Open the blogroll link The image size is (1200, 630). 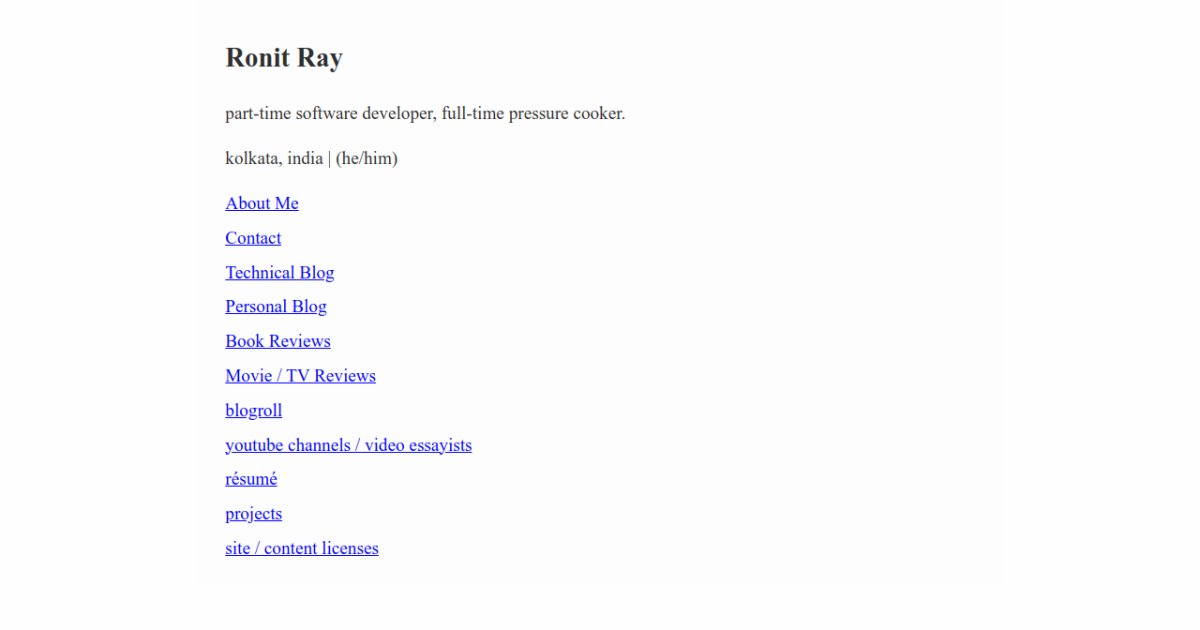[x=253, y=410]
